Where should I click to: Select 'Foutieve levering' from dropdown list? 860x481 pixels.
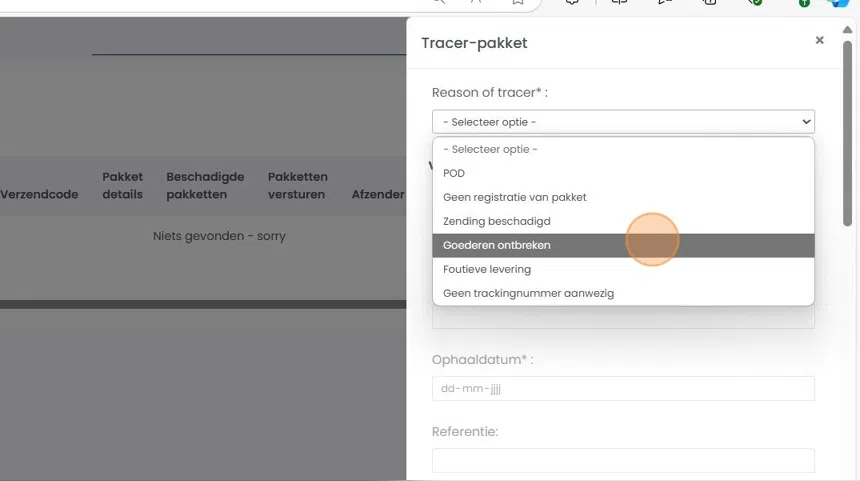click(487, 269)
